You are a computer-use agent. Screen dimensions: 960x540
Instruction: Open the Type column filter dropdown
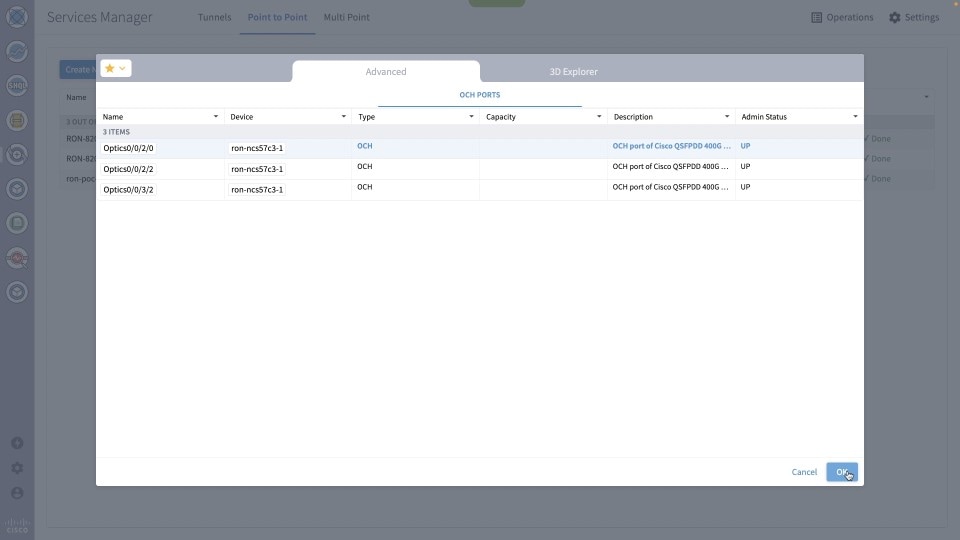click(x=471, y=116)
